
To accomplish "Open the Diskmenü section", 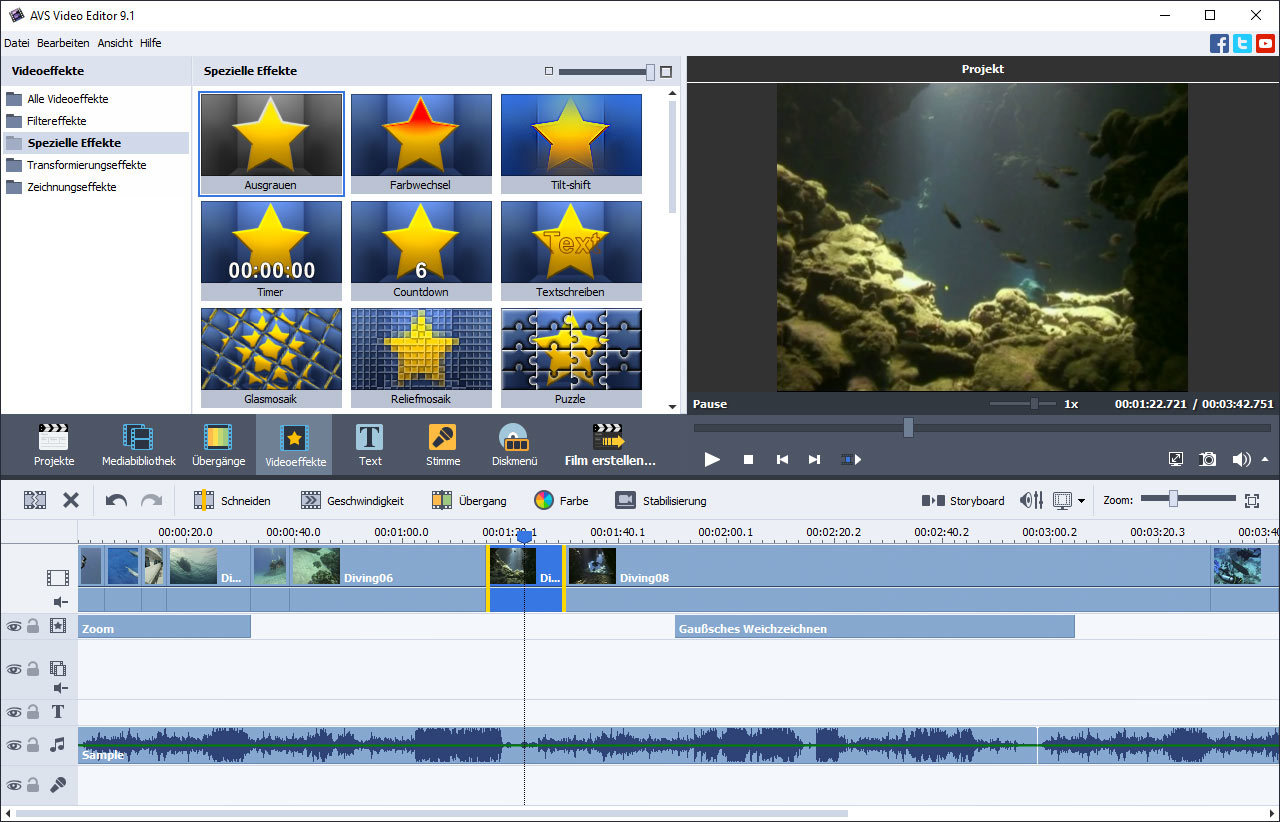I will [515, 445].
